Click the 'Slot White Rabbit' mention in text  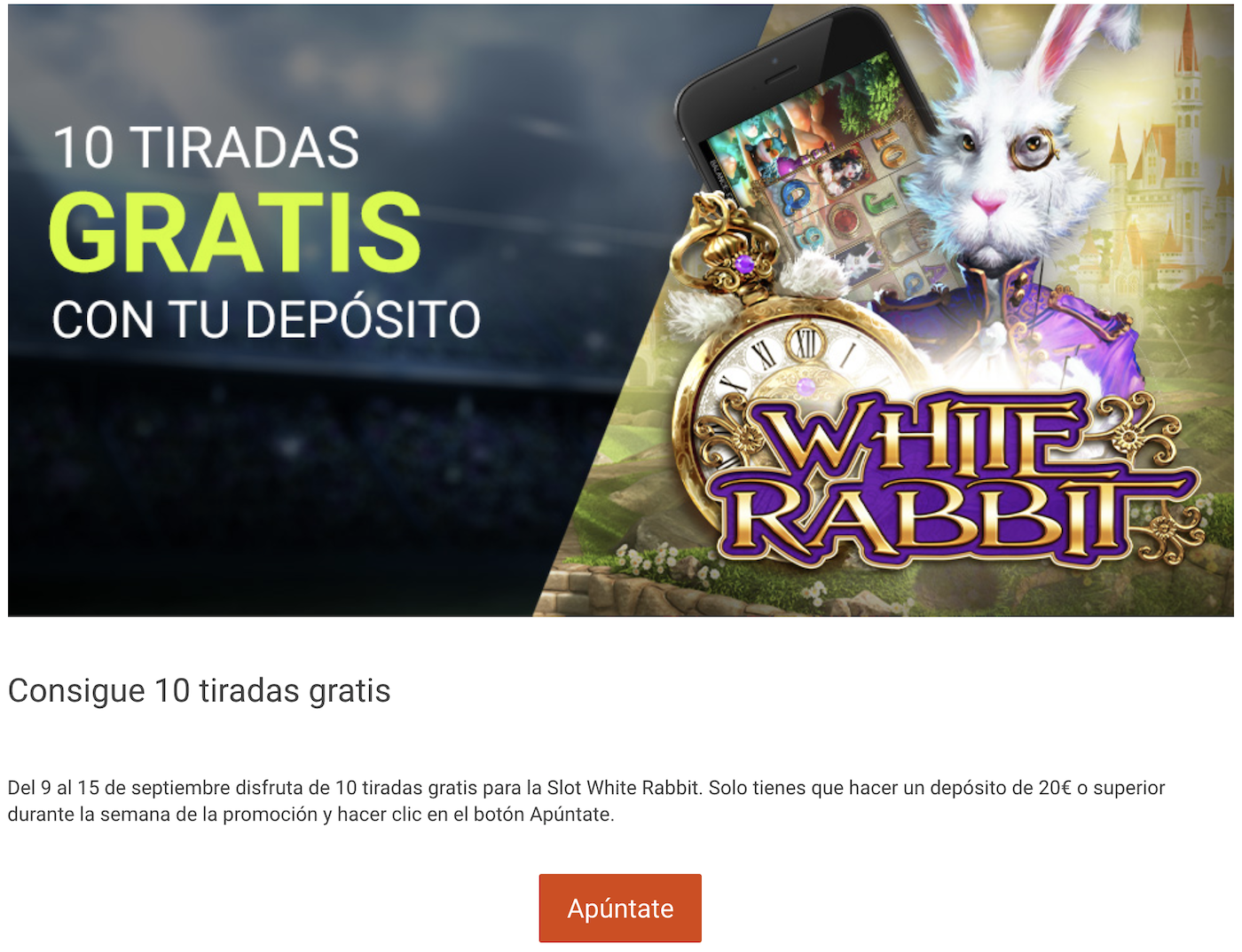(623, 788)
